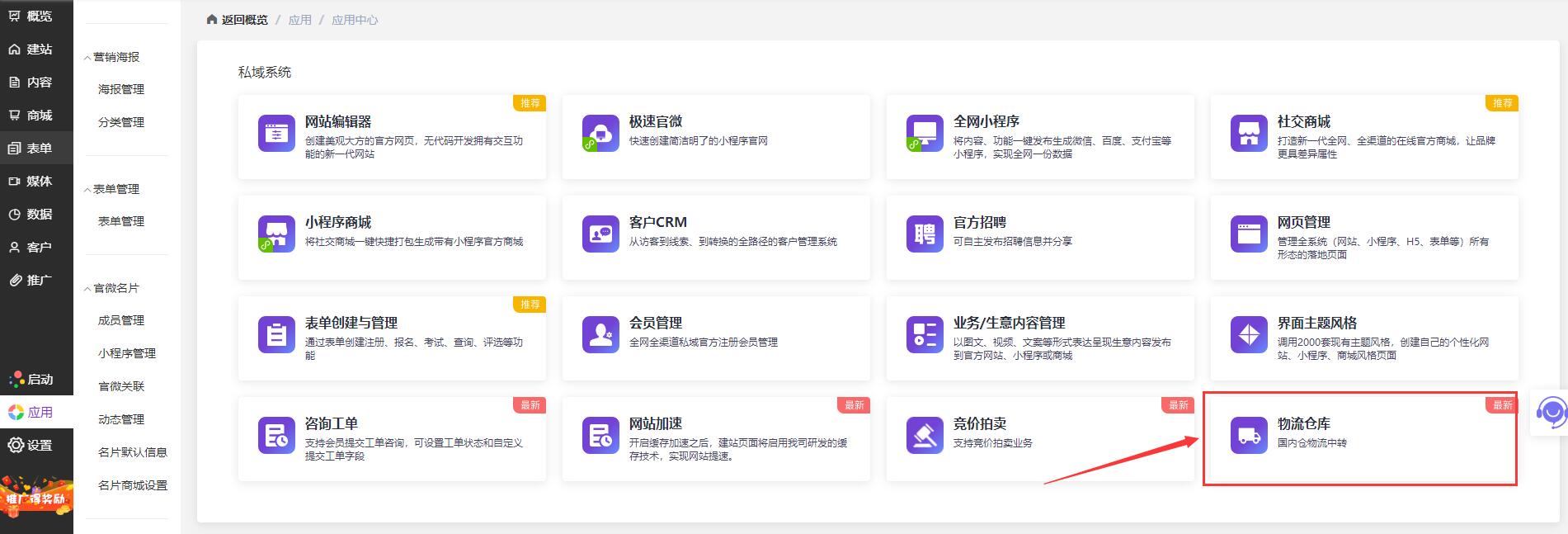This screenshot has width=1568, height=534.
Task: Click the home icon beside 返回概览
Action: pos(212,20)
